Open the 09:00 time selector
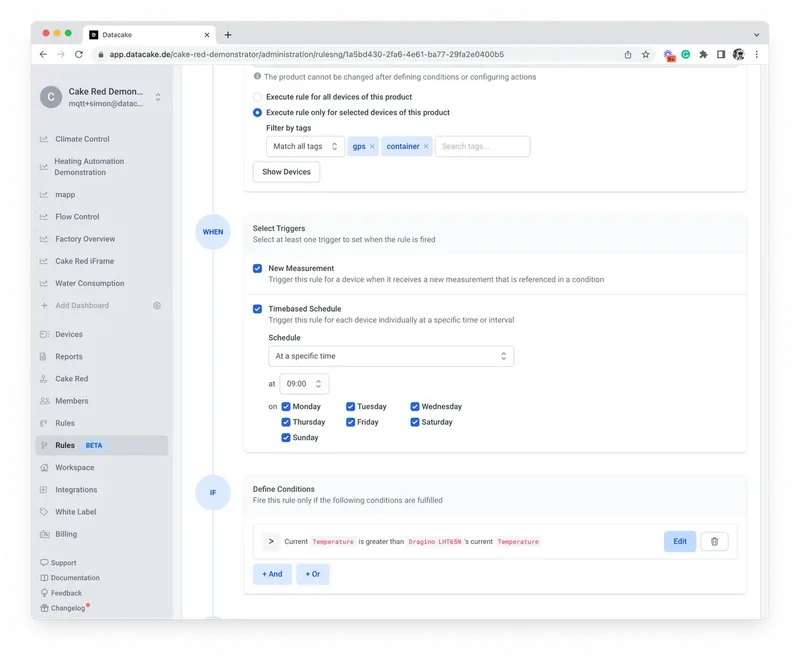This screenshot has width=800, height=660. tap(304, 384)
